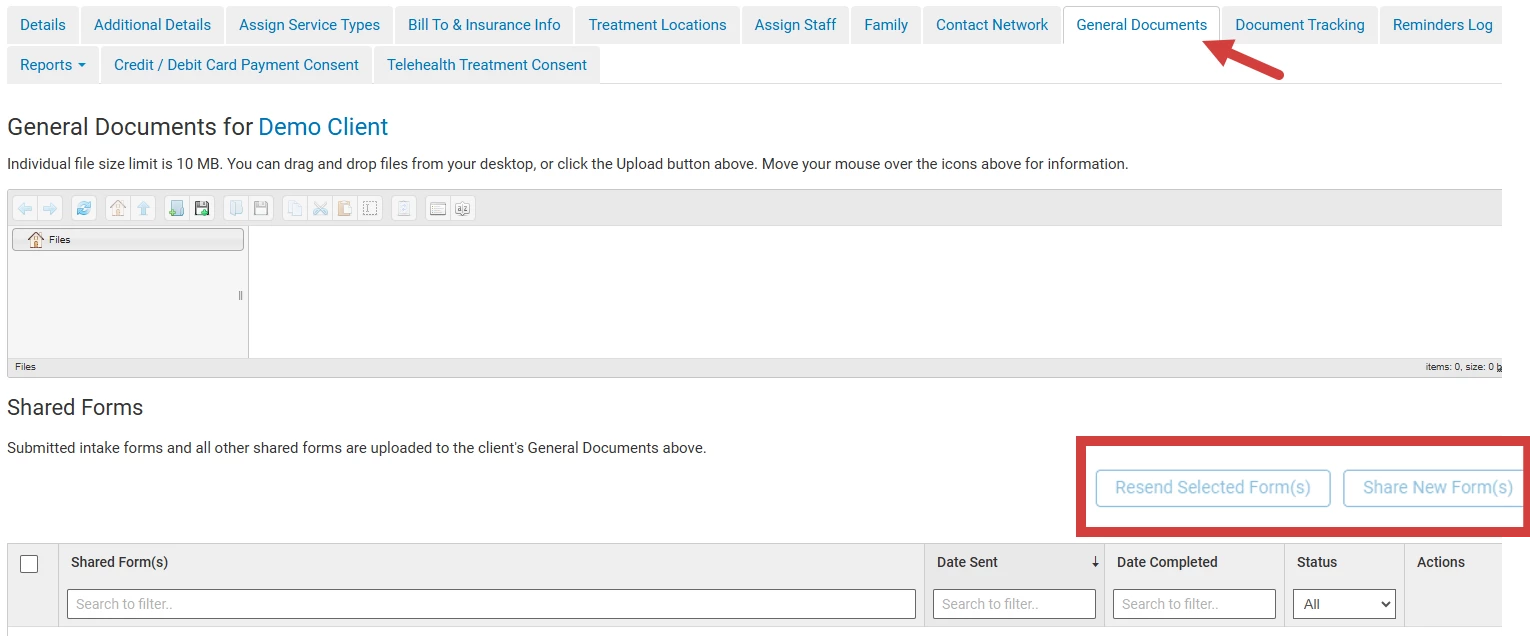Click the toolbar icon between Rename and View
This screenshot has height=636, width=1530.
[404, 208]
